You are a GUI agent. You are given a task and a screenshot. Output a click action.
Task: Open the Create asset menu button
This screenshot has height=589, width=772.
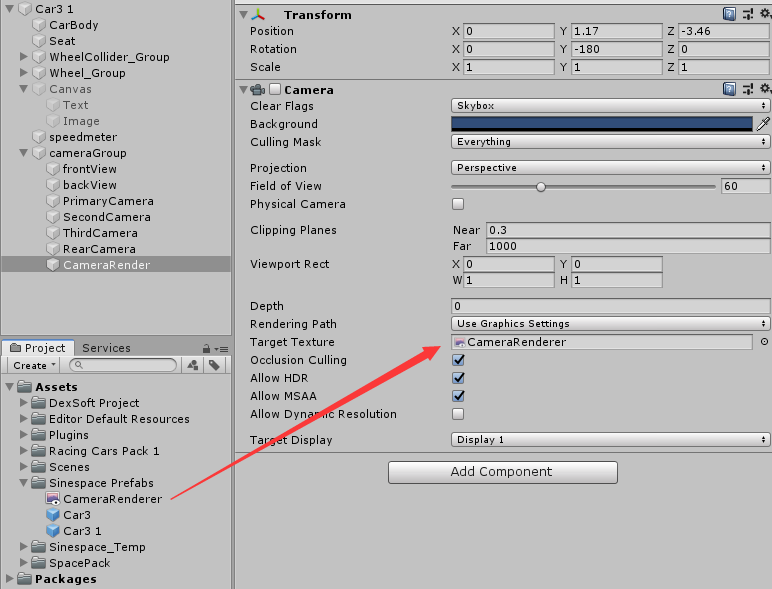(x=33, y=365)
